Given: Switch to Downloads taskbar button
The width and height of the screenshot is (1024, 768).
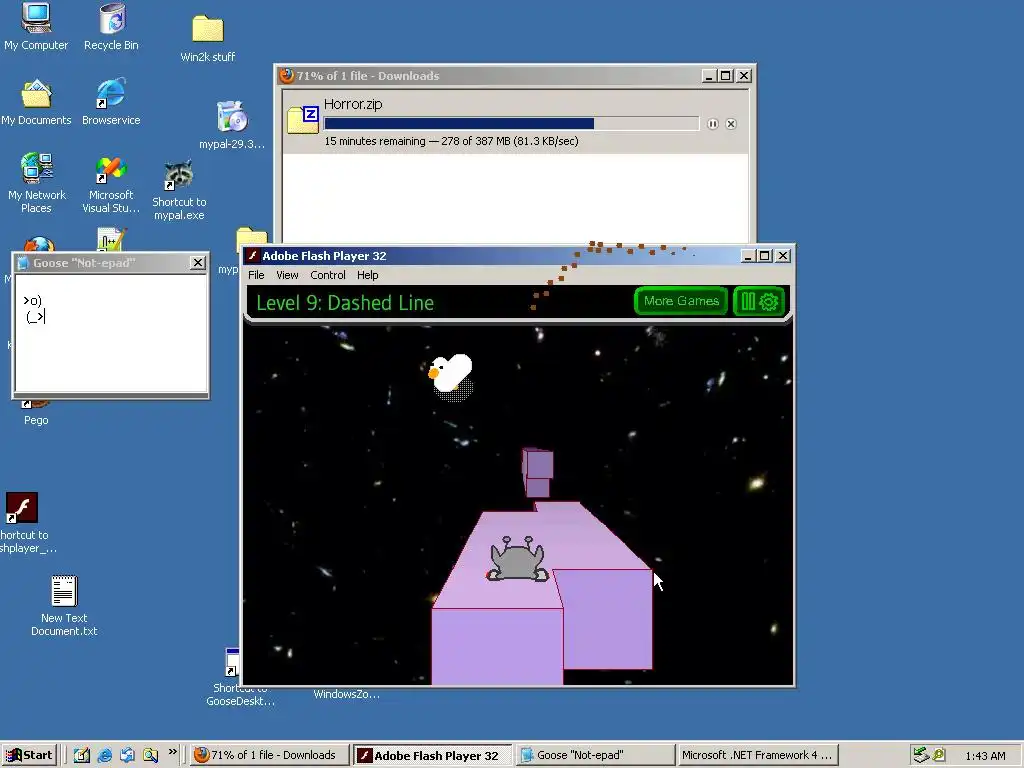Looking at the screenshot, I should [269, 755].
